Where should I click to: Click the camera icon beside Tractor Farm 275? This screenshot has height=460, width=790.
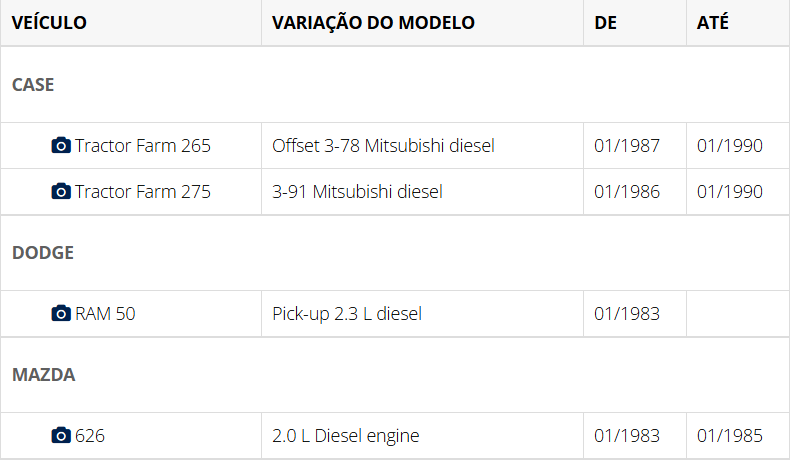(x=61, y=192)
